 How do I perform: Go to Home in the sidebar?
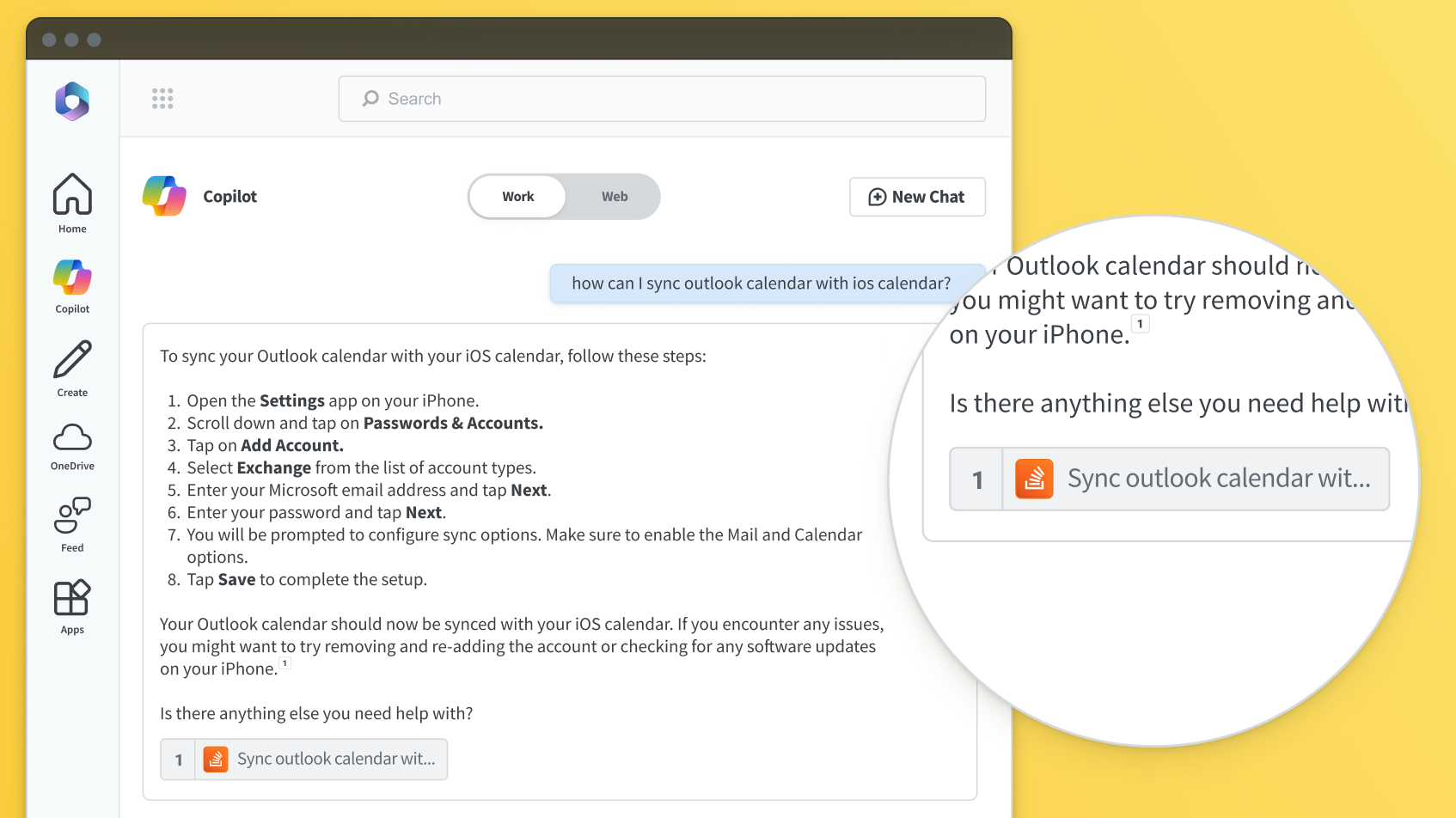(x=72, y=204)
